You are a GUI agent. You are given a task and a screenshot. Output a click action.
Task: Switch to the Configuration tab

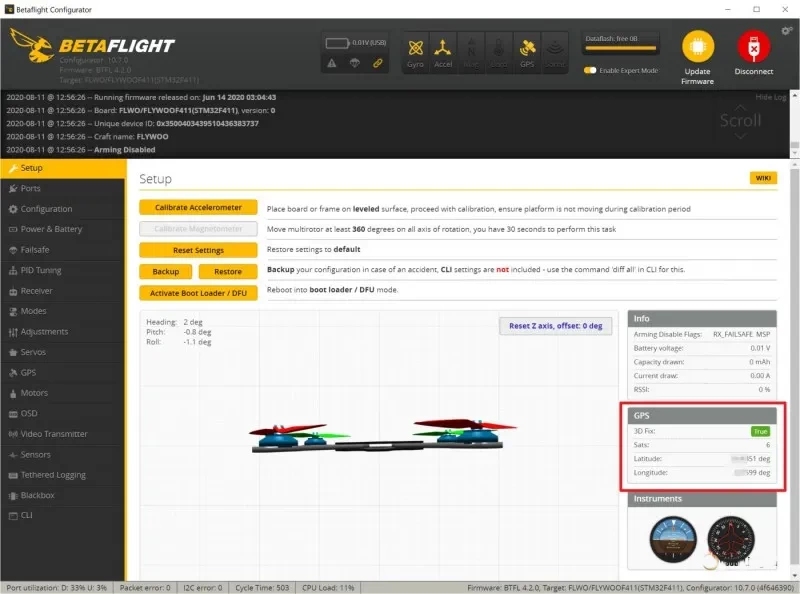click(62, 209)
